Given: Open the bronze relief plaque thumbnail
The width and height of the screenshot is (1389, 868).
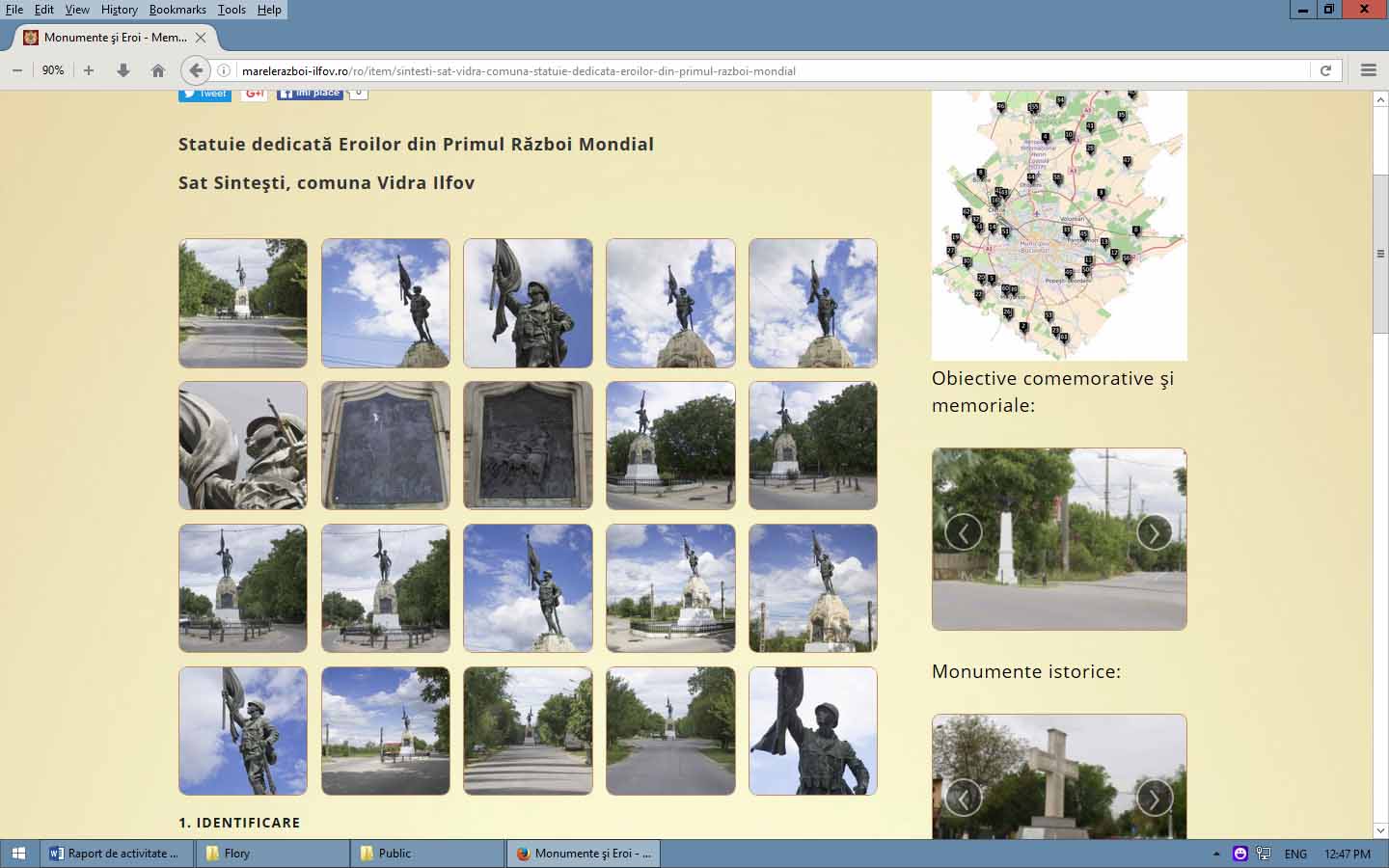Looking at the screenshot, I should [528, 446].
